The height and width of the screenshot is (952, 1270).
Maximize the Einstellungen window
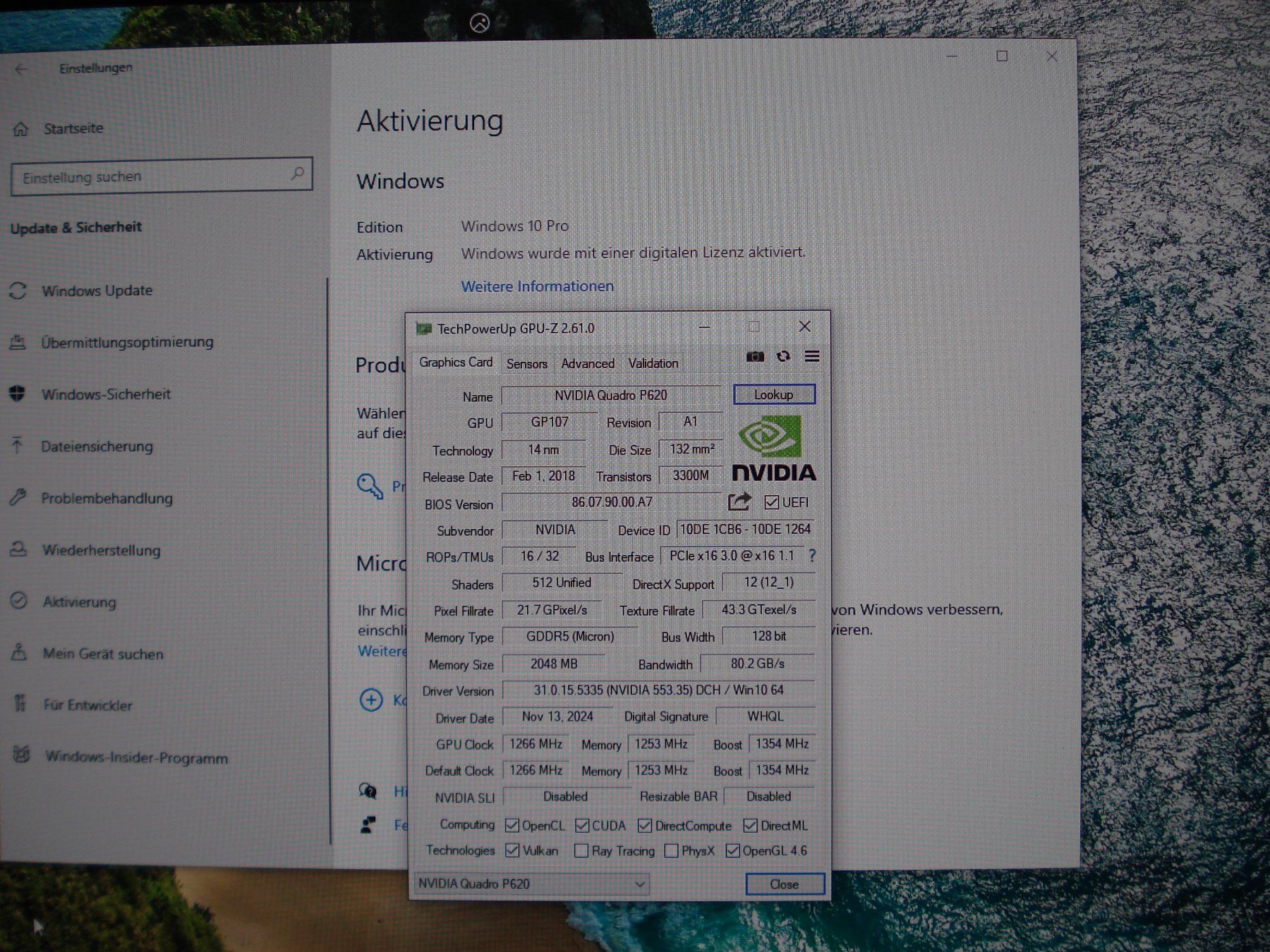pyautogui.click(x=1002, y=56)
